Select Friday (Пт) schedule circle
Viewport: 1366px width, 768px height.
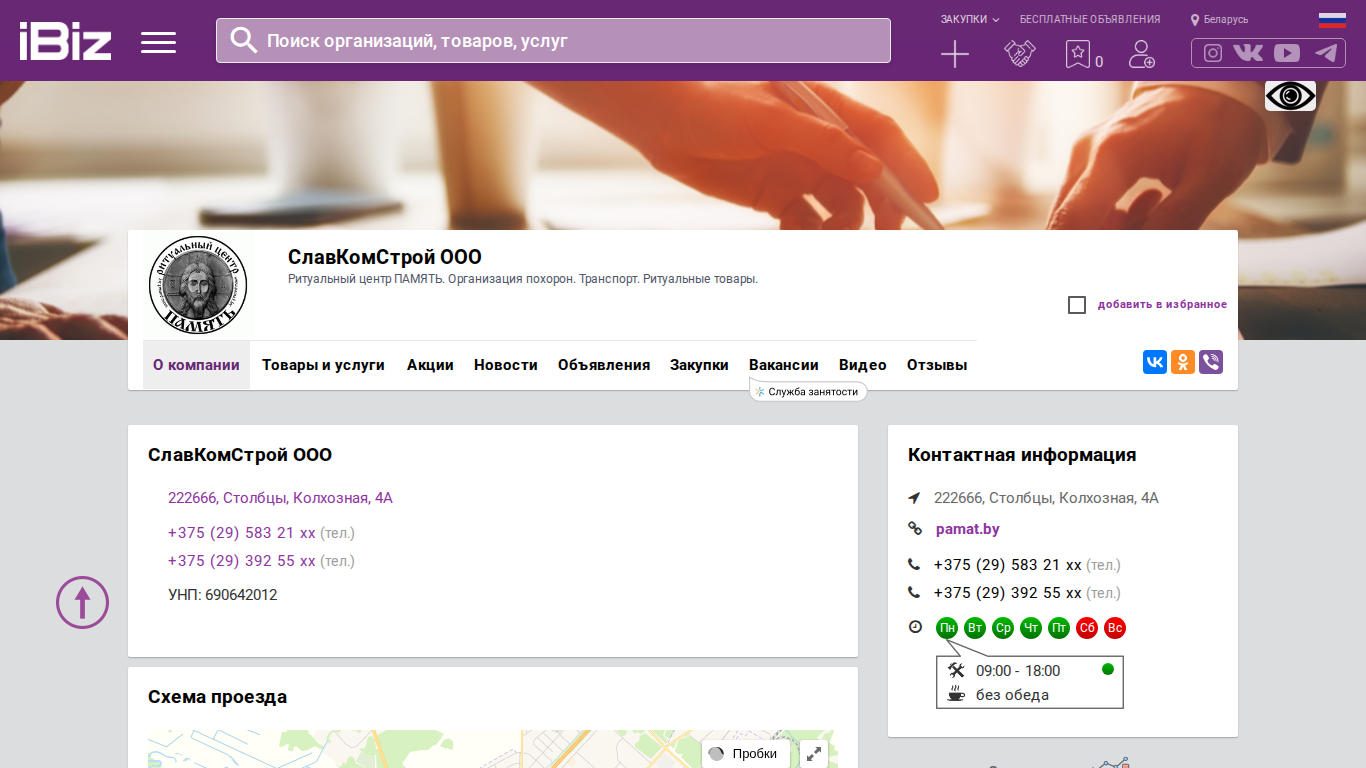coord(1059,628)
